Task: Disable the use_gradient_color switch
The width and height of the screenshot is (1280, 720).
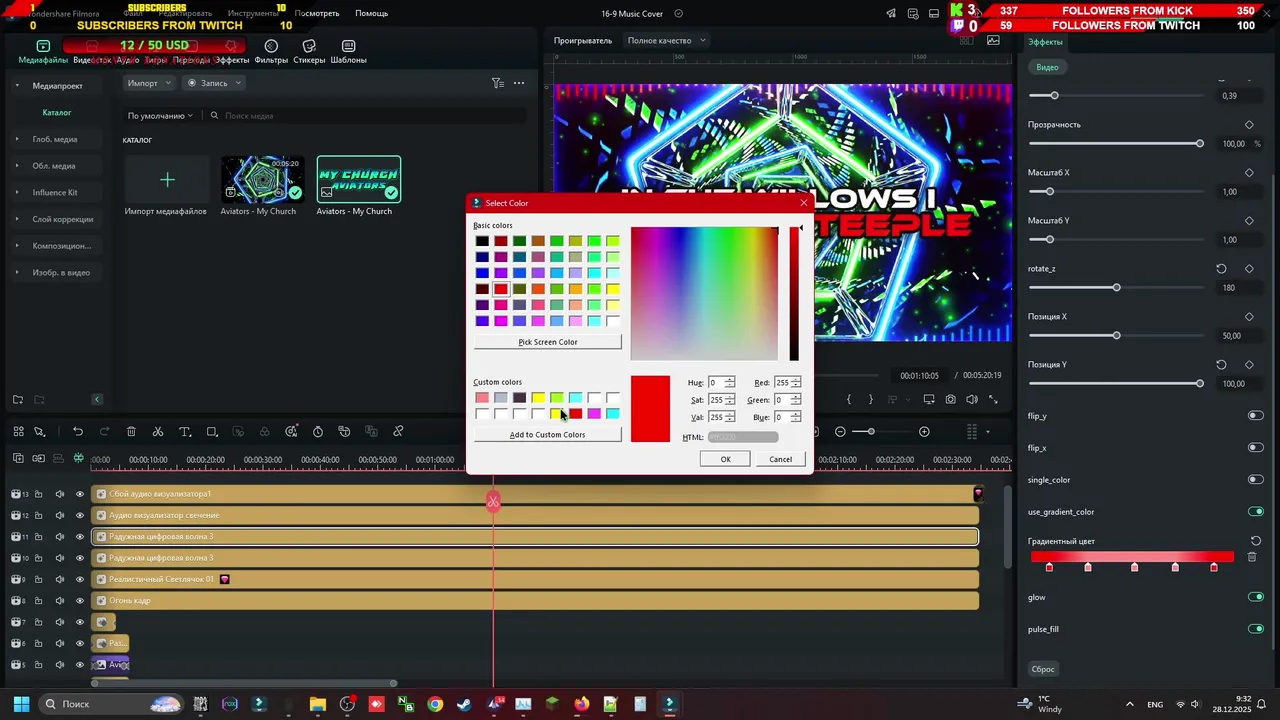Action: tap(1256, 512)
